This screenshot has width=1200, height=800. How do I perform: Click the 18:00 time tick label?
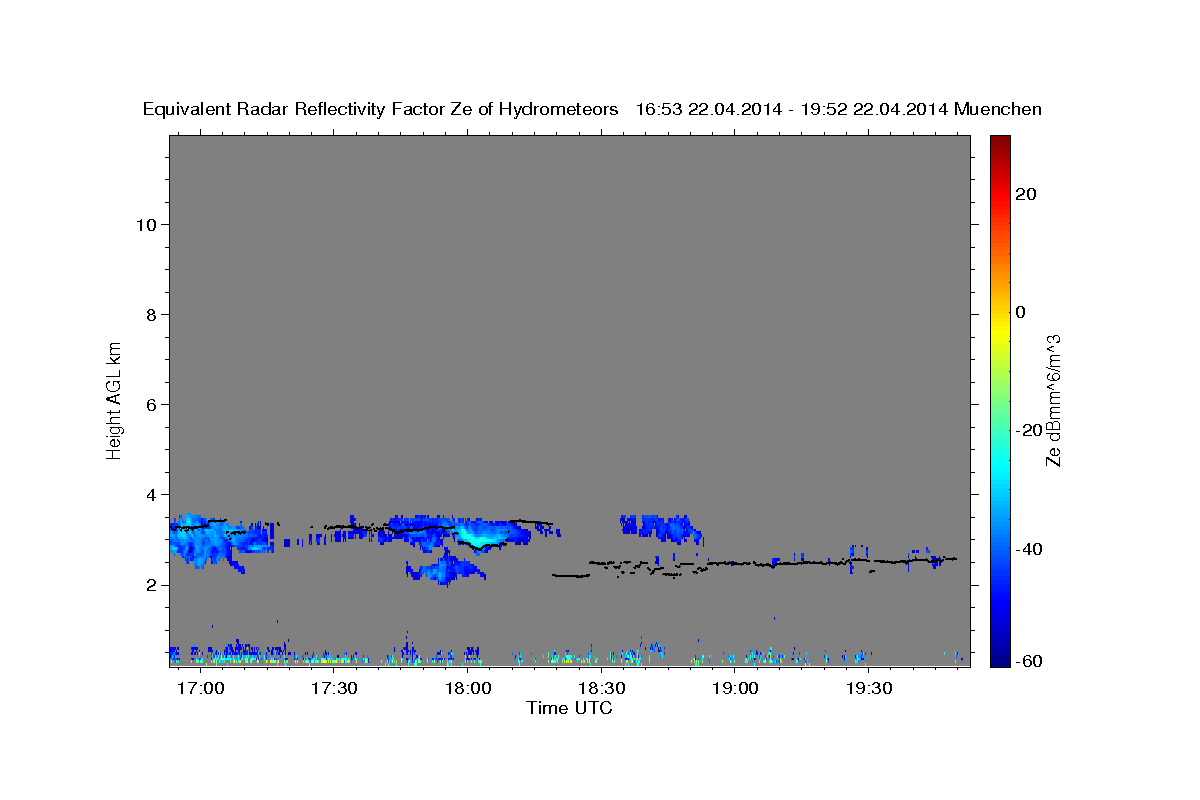pos(468,689)
